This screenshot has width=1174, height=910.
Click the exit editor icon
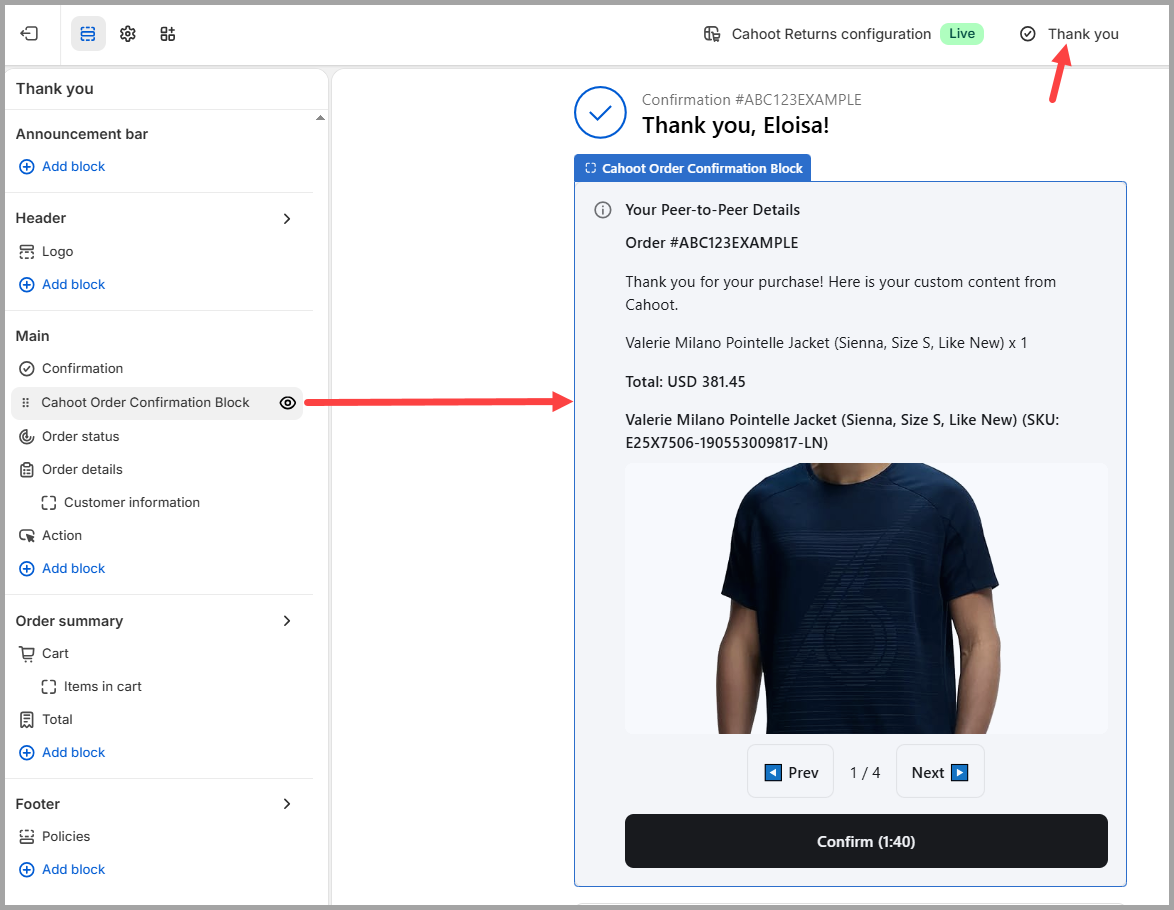click(28, 34)
